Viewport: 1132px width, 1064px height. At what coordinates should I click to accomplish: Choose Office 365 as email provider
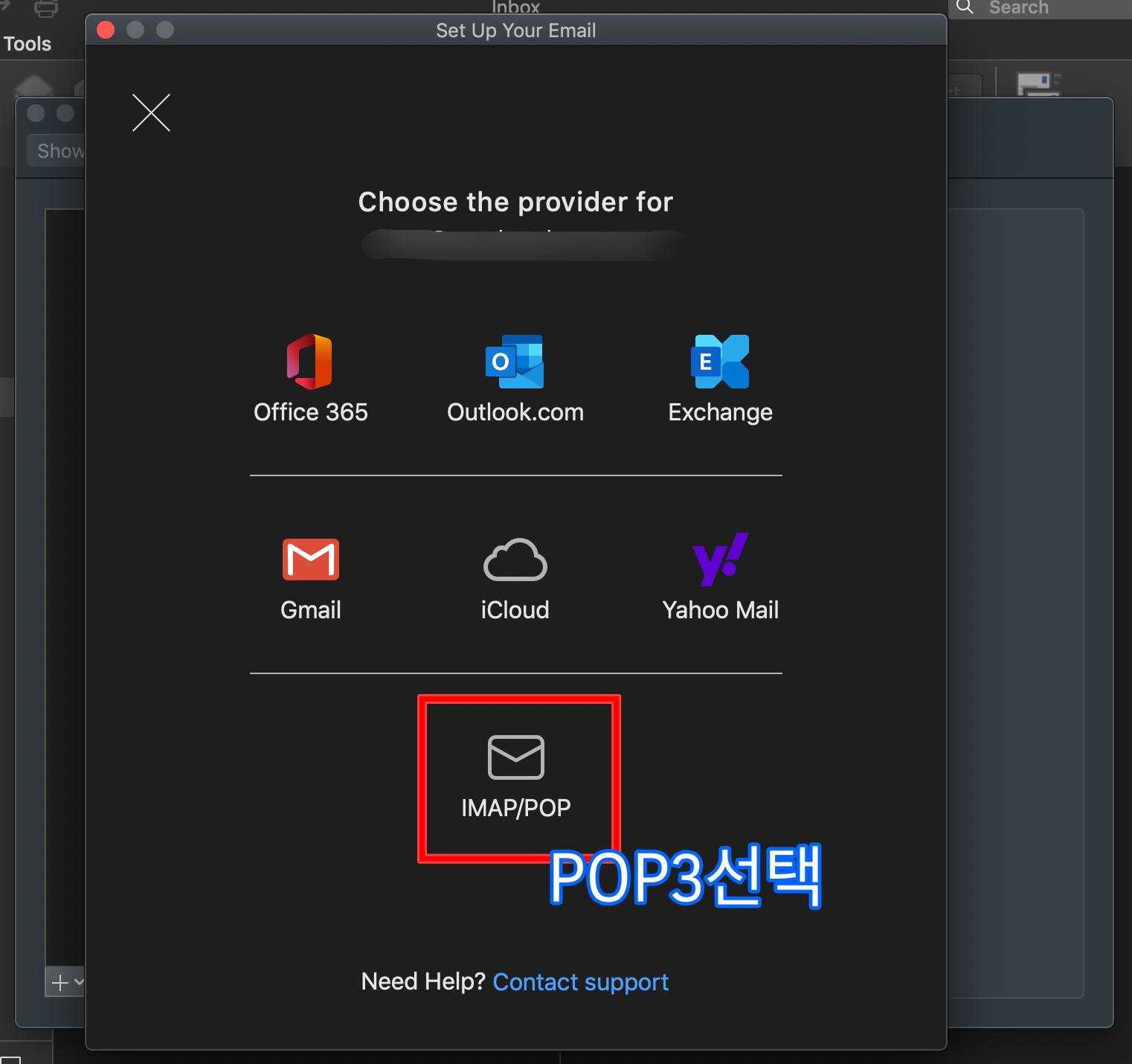[310, 379]
